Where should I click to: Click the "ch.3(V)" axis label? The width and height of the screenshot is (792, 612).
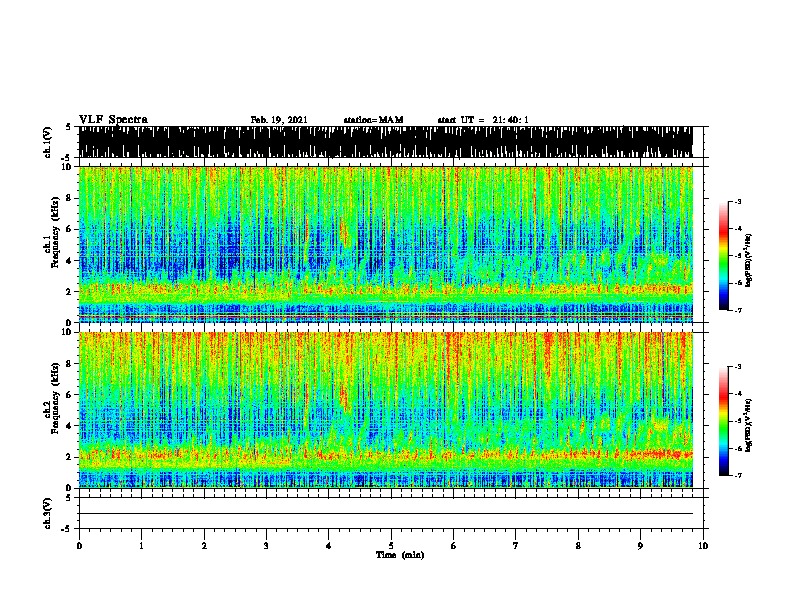(47, 513)
